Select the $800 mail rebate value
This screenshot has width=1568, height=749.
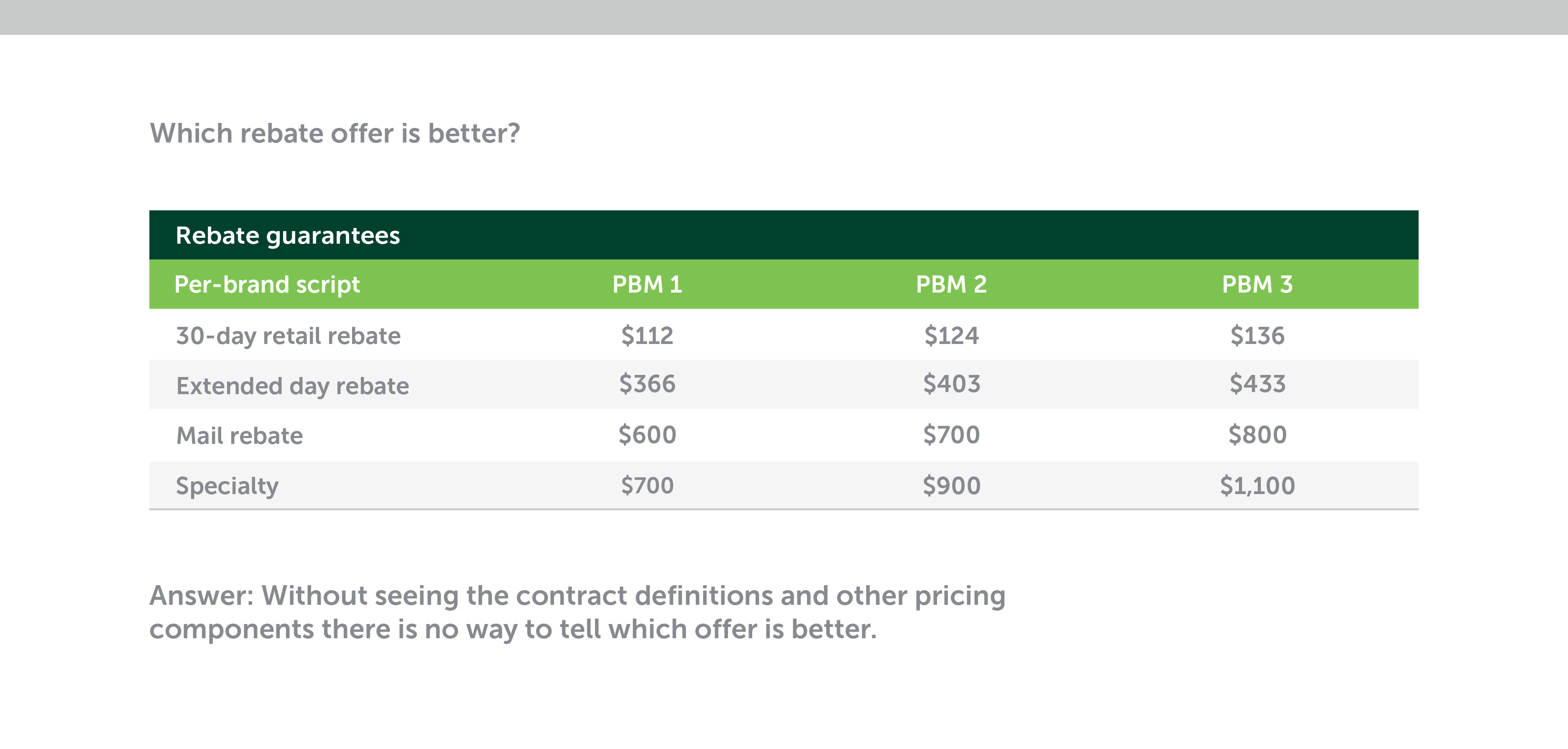coord(1257,435)
